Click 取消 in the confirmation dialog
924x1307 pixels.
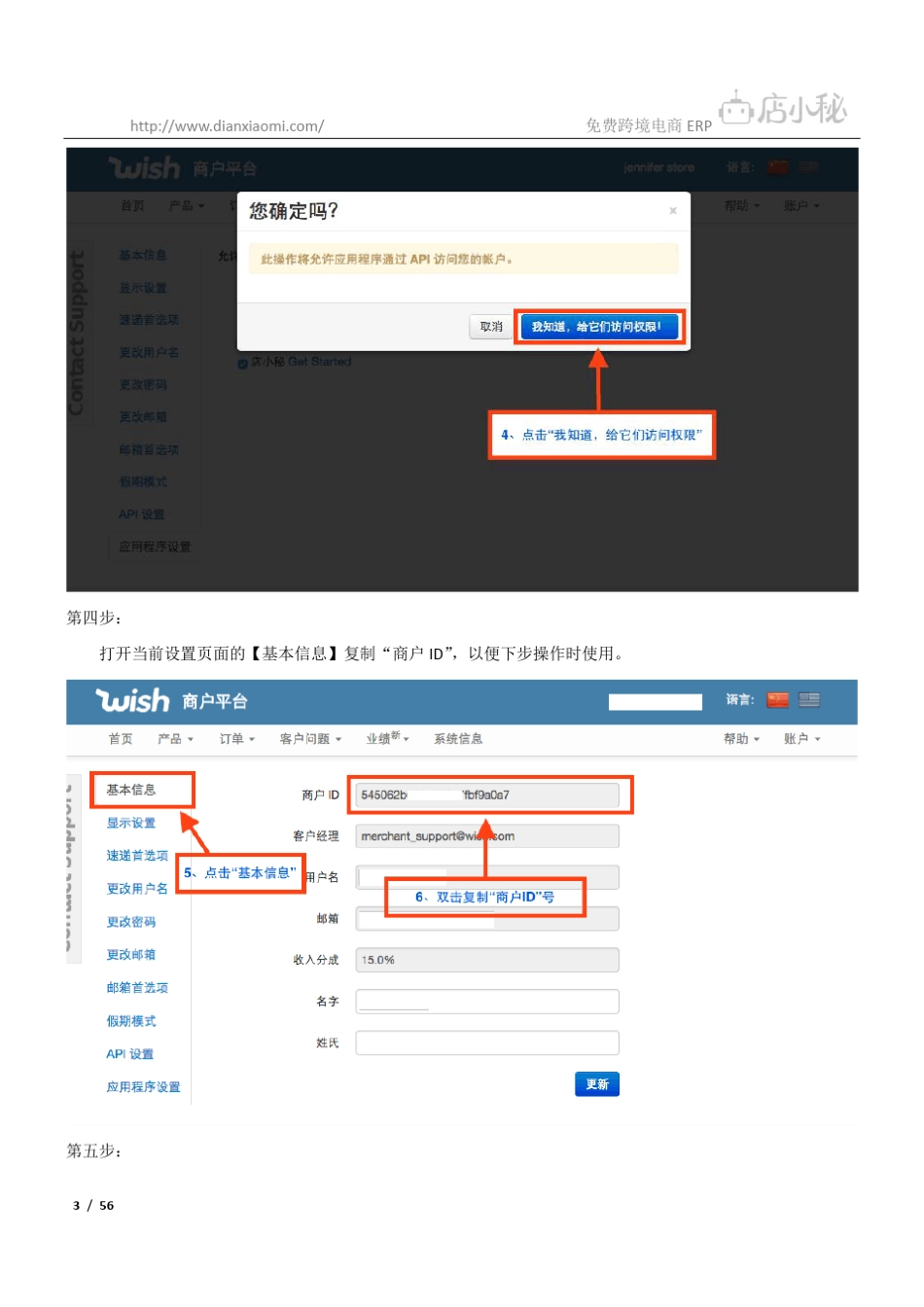click(491, 327)
